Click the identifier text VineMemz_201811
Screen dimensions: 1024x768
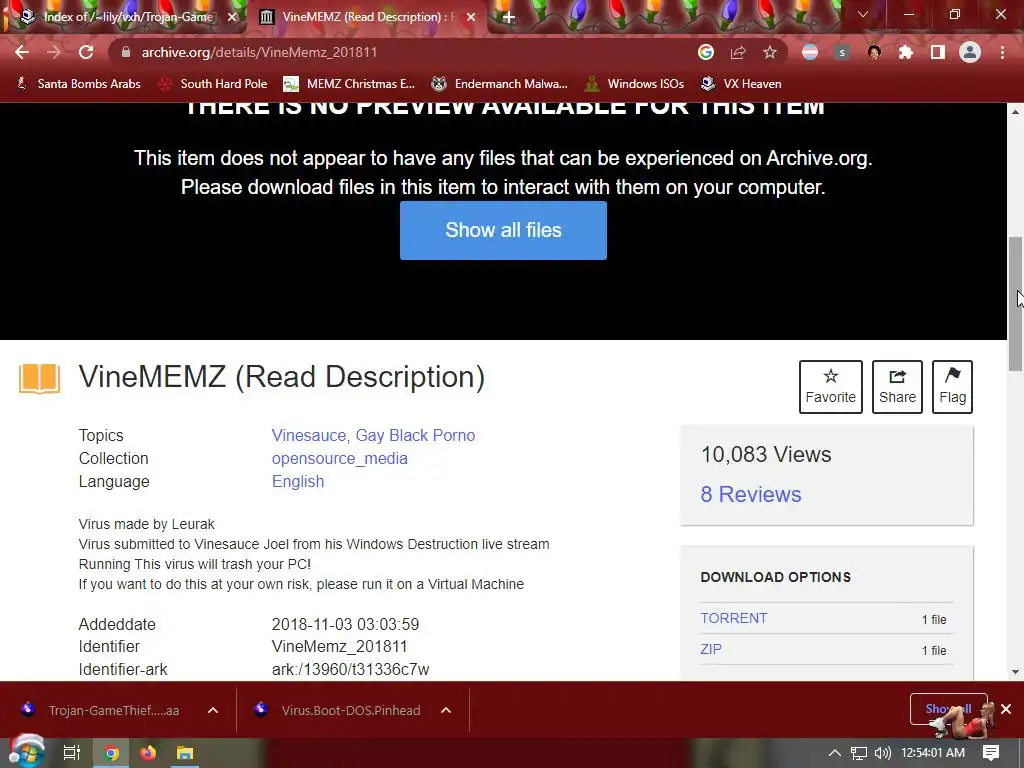coord(340,647)
